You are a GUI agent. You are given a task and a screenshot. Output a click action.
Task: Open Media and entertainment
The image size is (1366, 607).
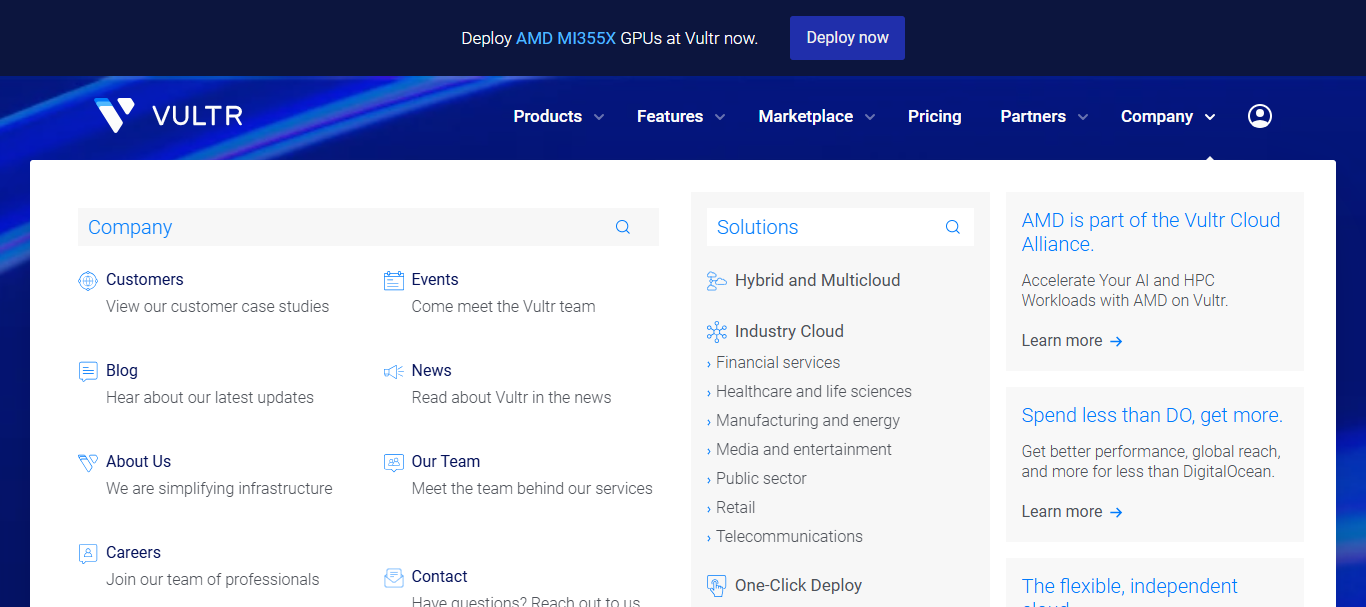pos(804,449)
